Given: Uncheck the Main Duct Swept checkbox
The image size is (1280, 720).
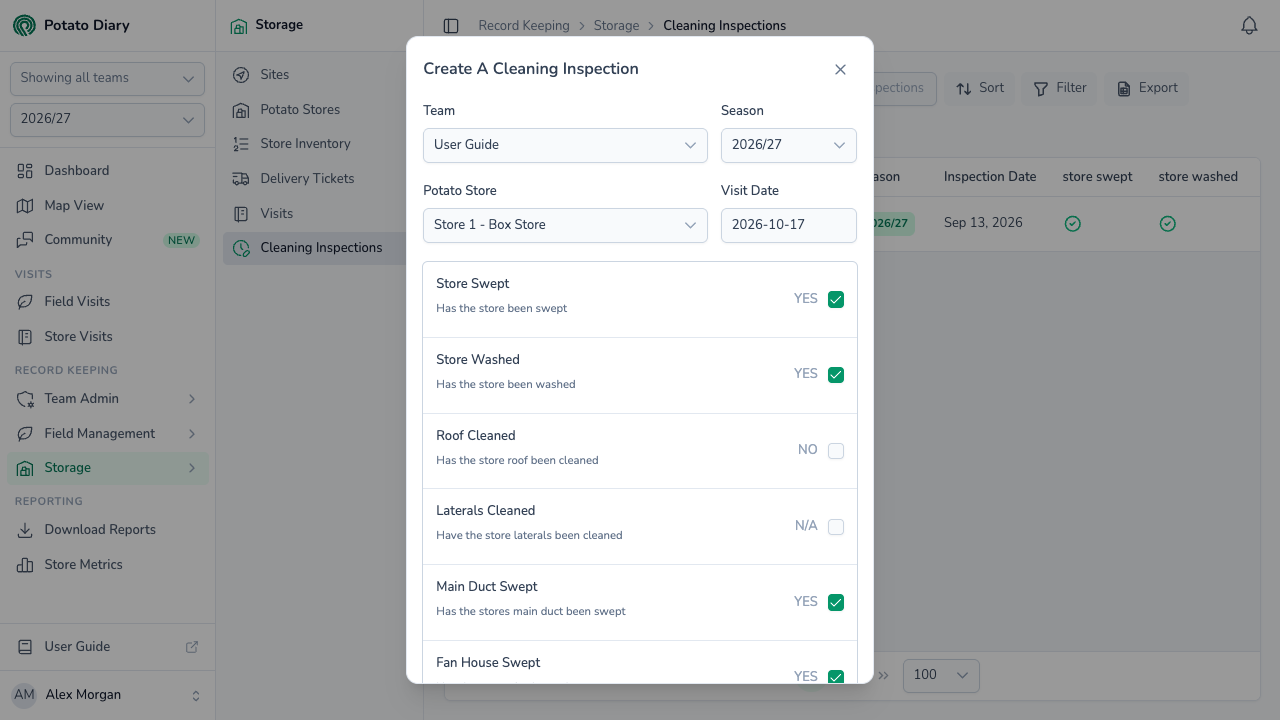Looking at the screenshot, I should [x=836, y=602].
